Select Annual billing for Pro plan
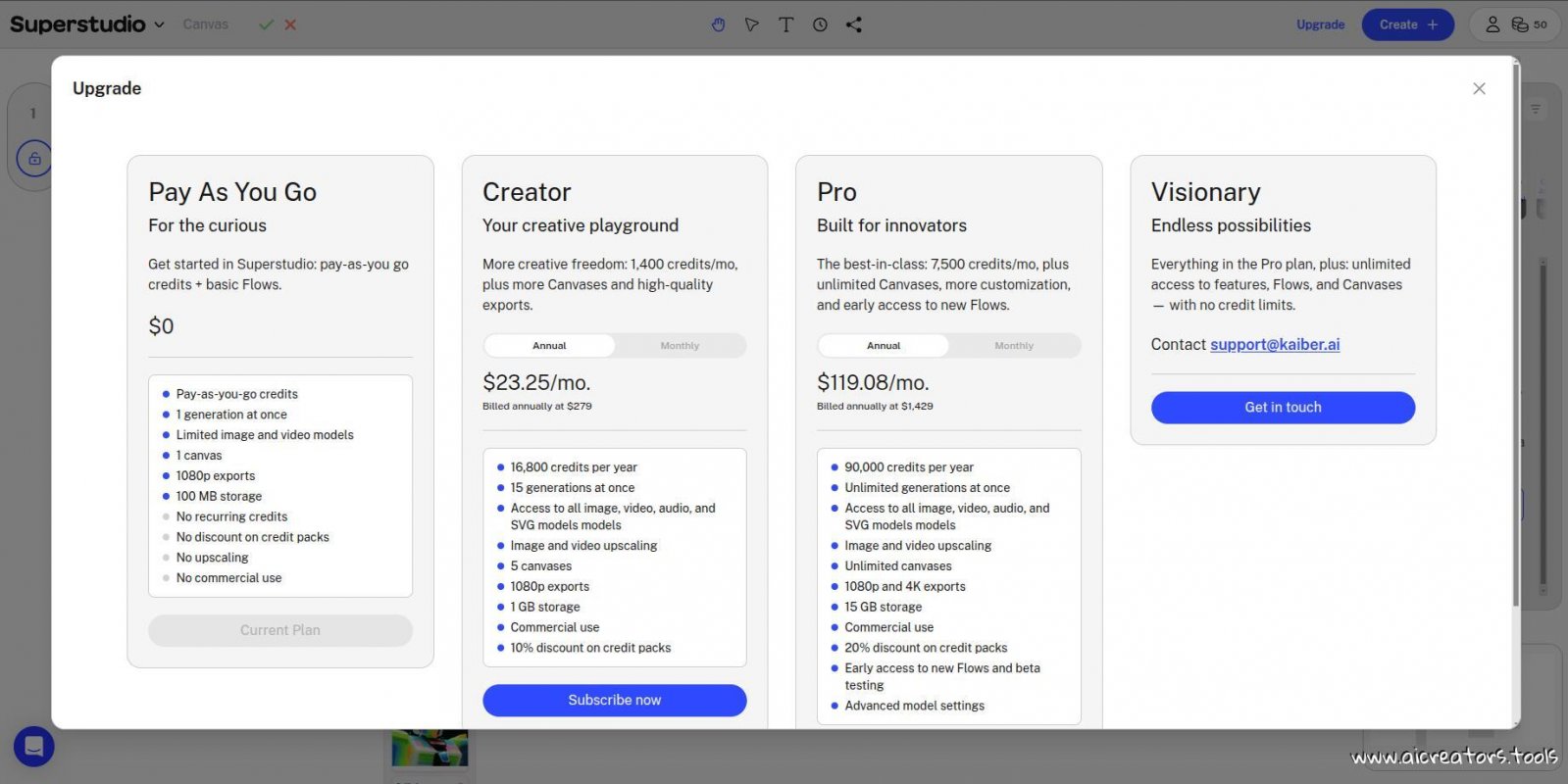The width and height of the screenshot is (1568, 784). 884,346
